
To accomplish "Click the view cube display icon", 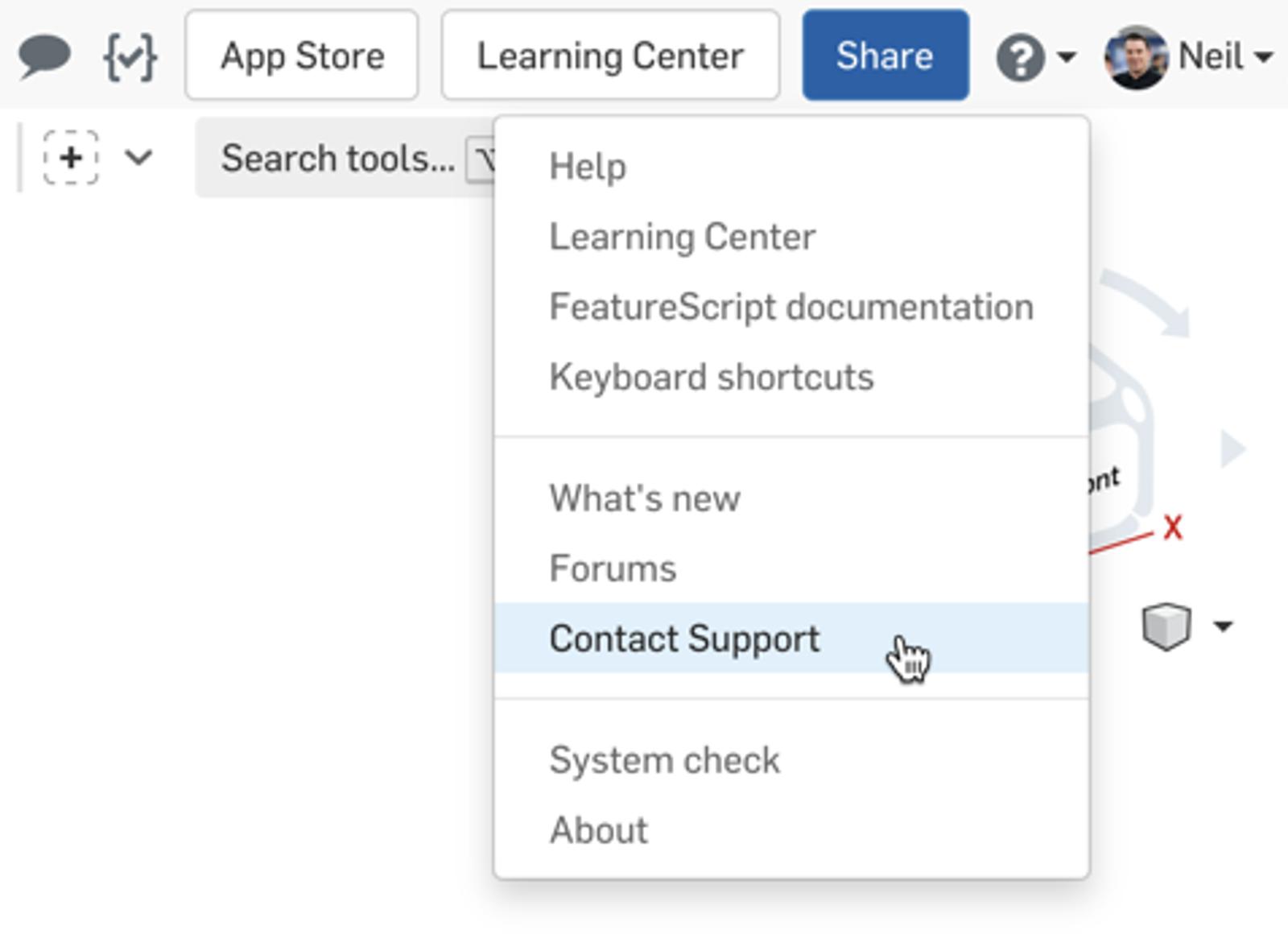I will (x=1166, y=626).
